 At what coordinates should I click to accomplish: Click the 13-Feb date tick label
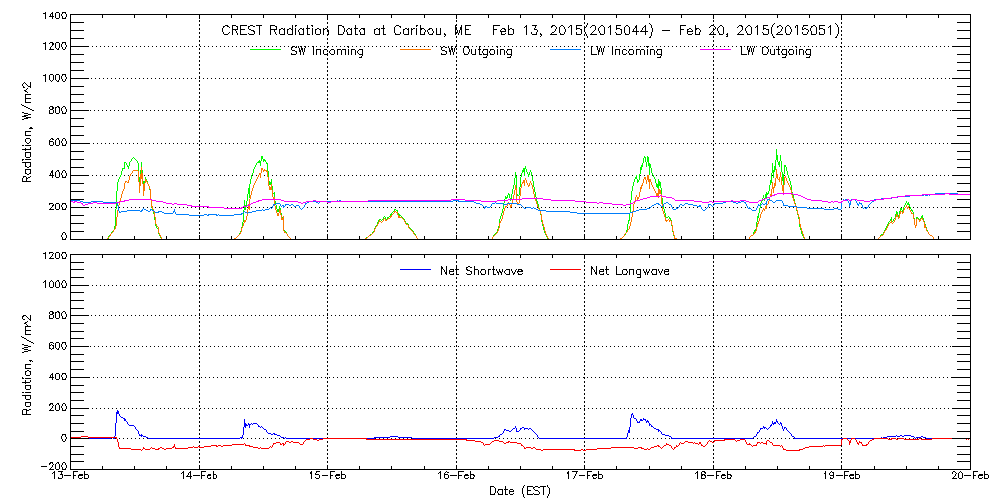tap(72, 477)
